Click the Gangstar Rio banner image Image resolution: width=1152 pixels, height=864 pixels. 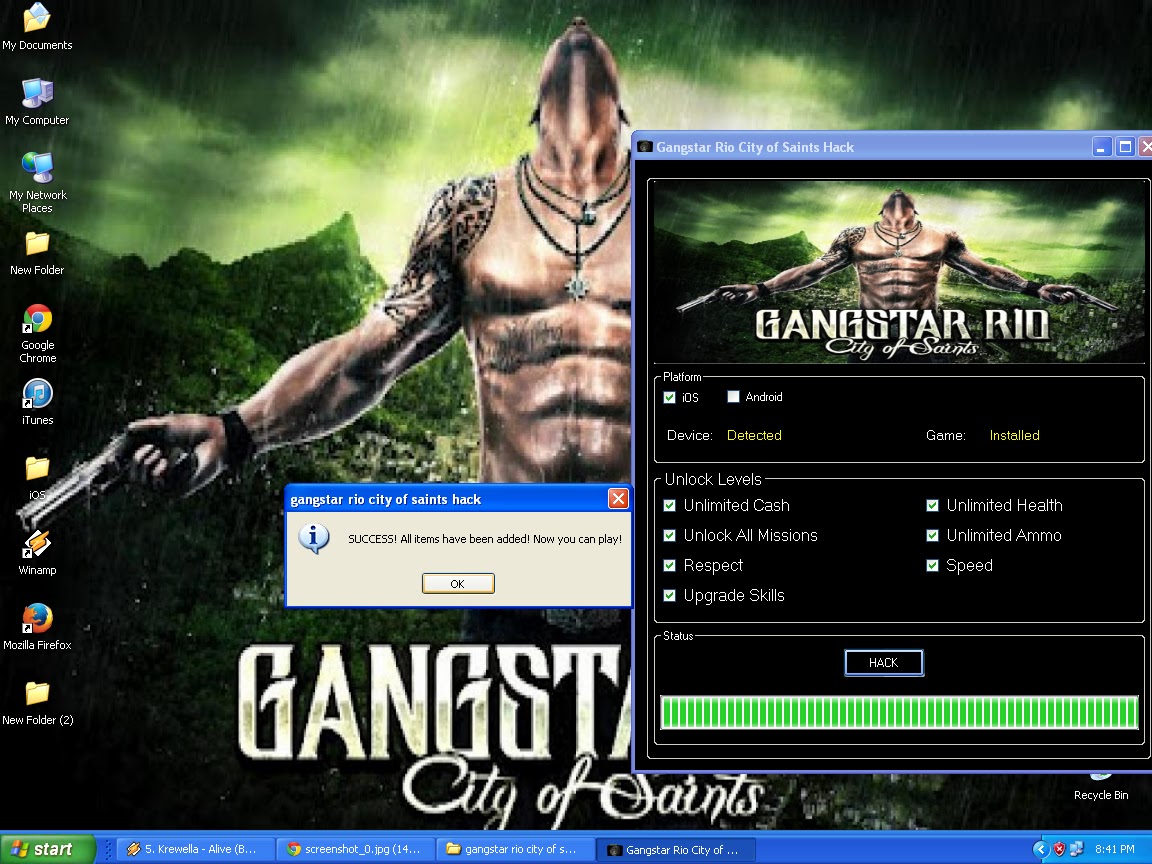pos(899,271)
